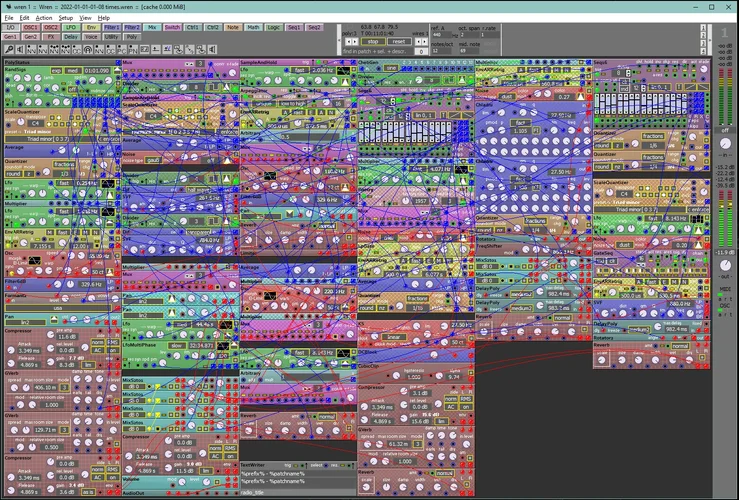This screenshot has width=739, height=500.
Task: Click the ref. A frequency field showing 440
Action: click(x=437, y=34)
